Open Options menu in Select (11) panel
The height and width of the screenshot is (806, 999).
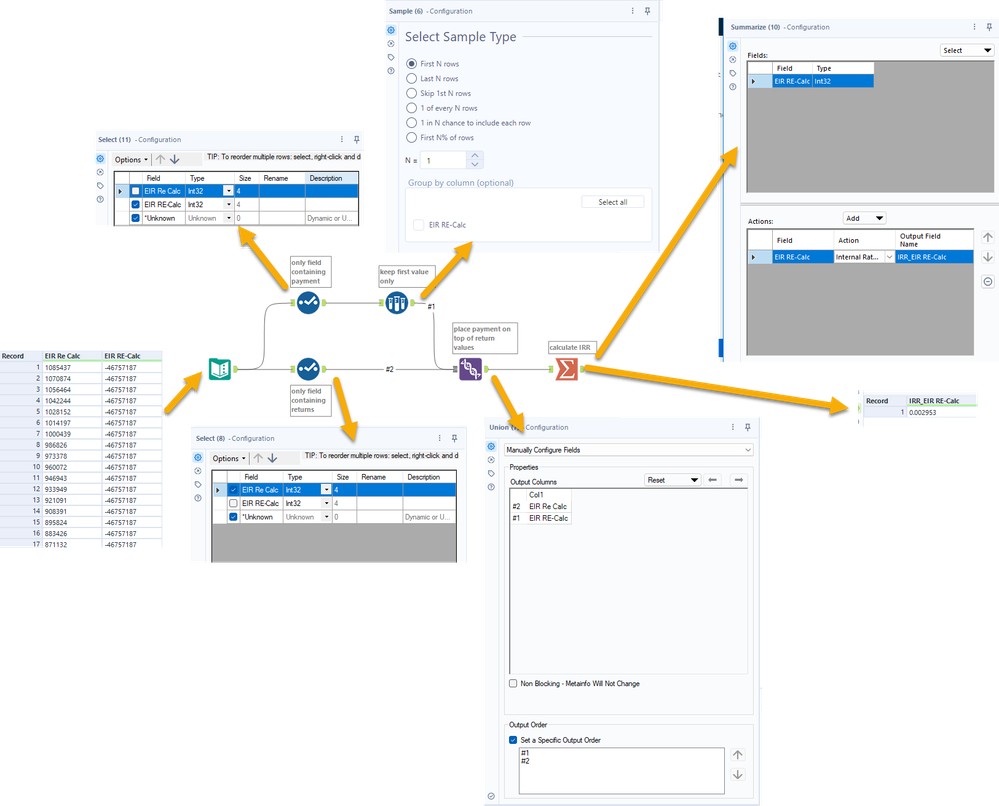pos(131,160)
